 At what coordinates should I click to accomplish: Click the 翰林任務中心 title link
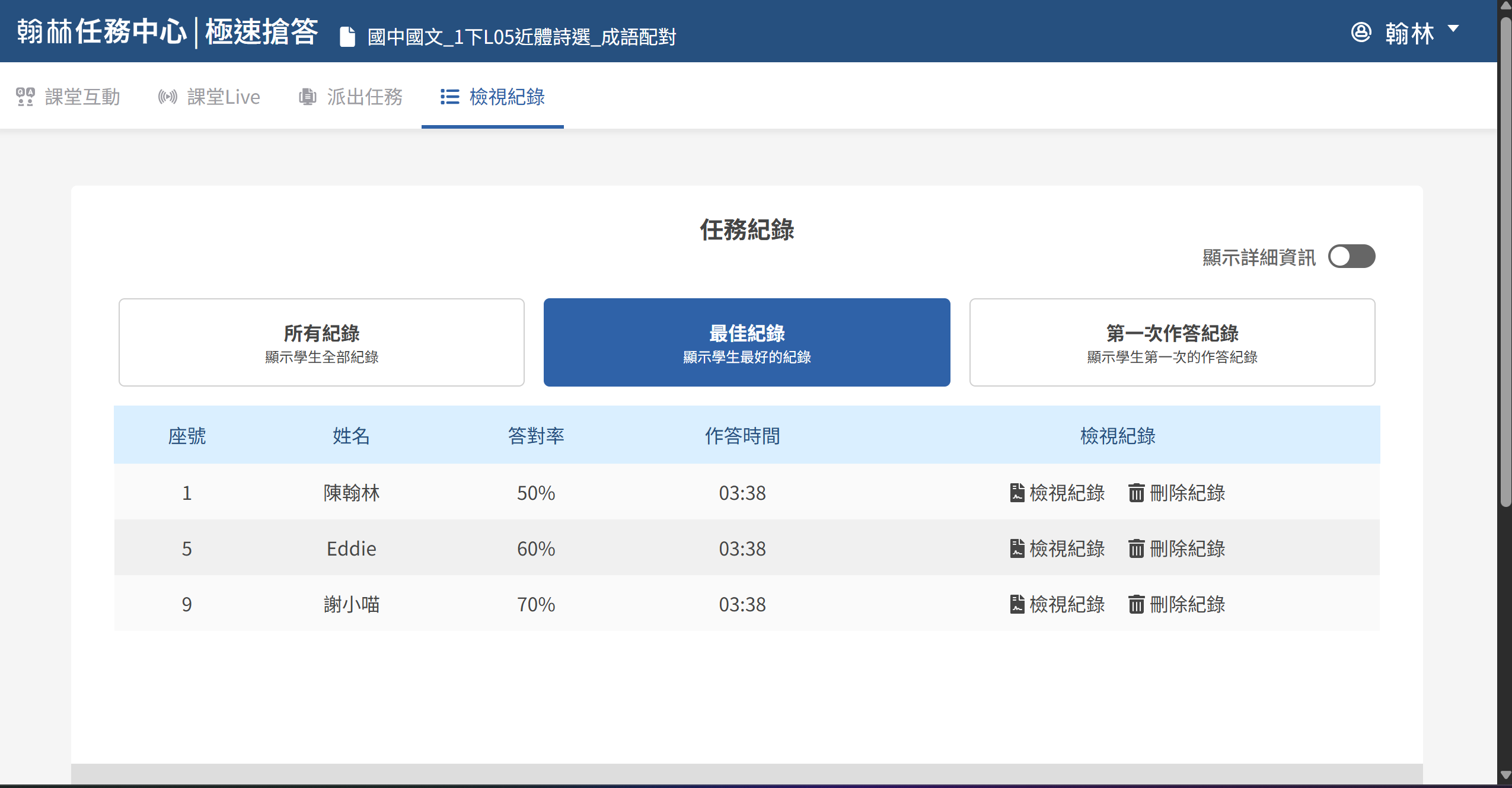tap(101, 31)
